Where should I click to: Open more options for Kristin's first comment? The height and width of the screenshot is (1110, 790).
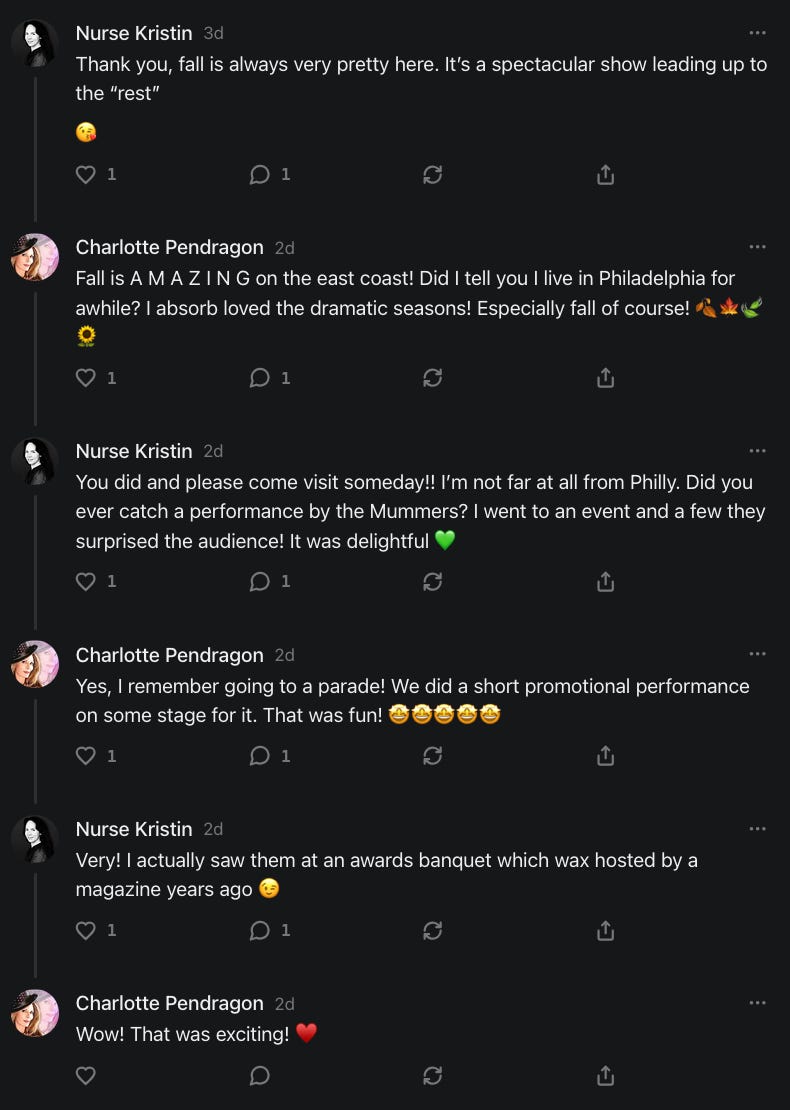click(x=757, y=33)
